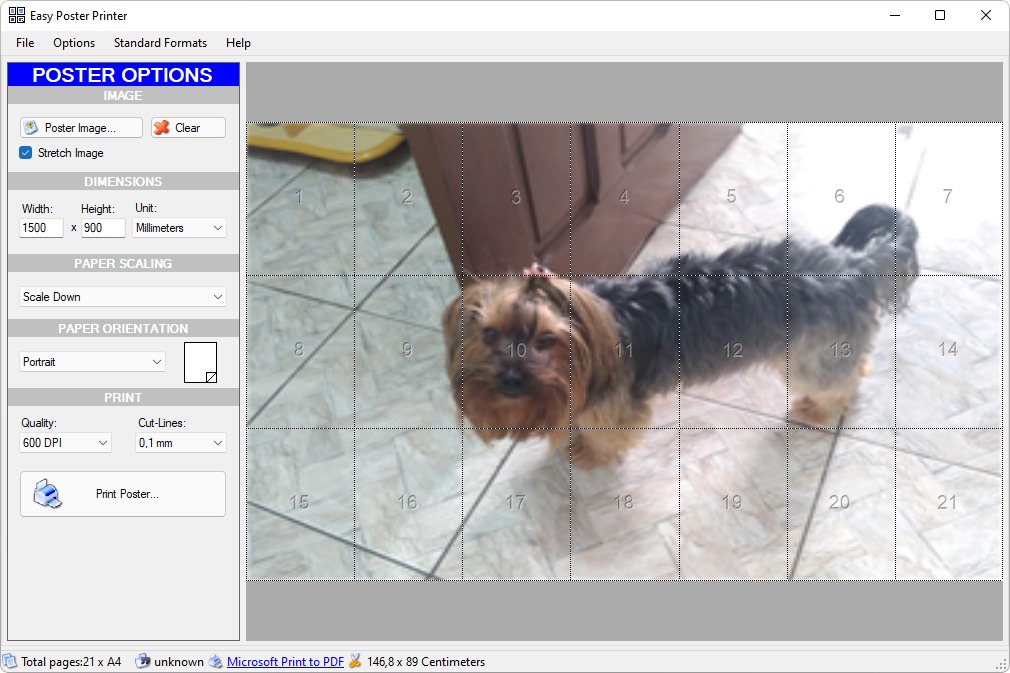Image resolution: width=1010 pixels, height=673 pixels.
Task: Click the Width input field
Action: (x=41, y=228)
